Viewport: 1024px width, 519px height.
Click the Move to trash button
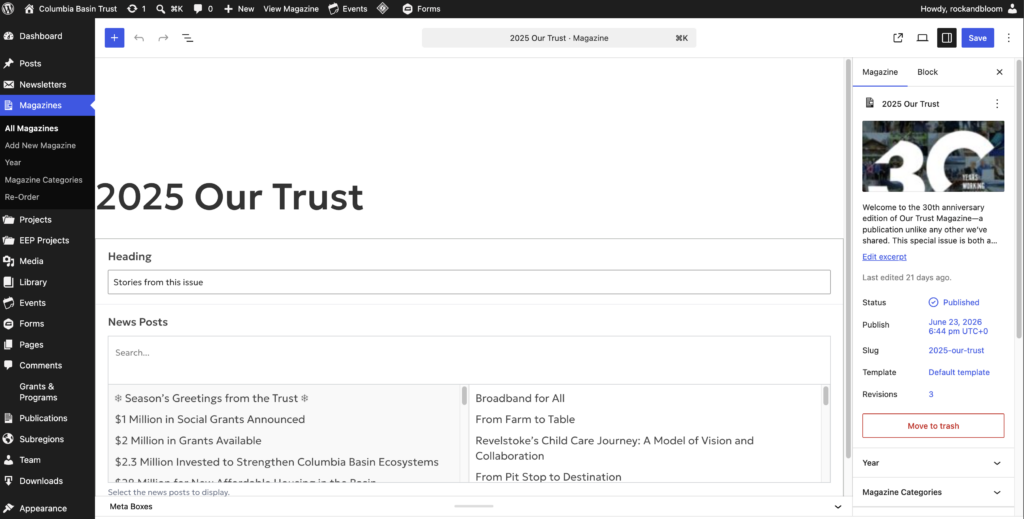pos(933,426)
